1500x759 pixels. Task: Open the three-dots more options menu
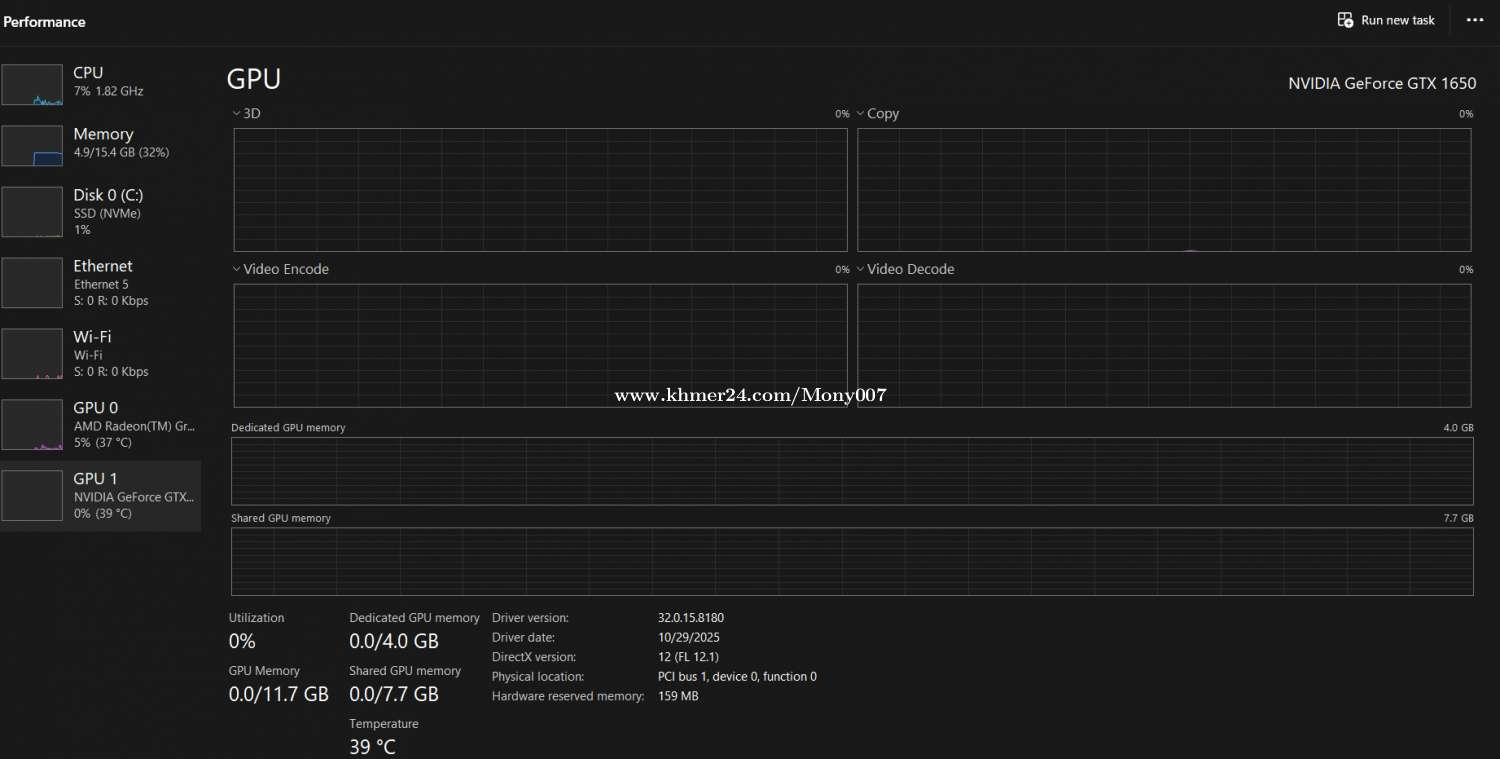coord(1475,20)
